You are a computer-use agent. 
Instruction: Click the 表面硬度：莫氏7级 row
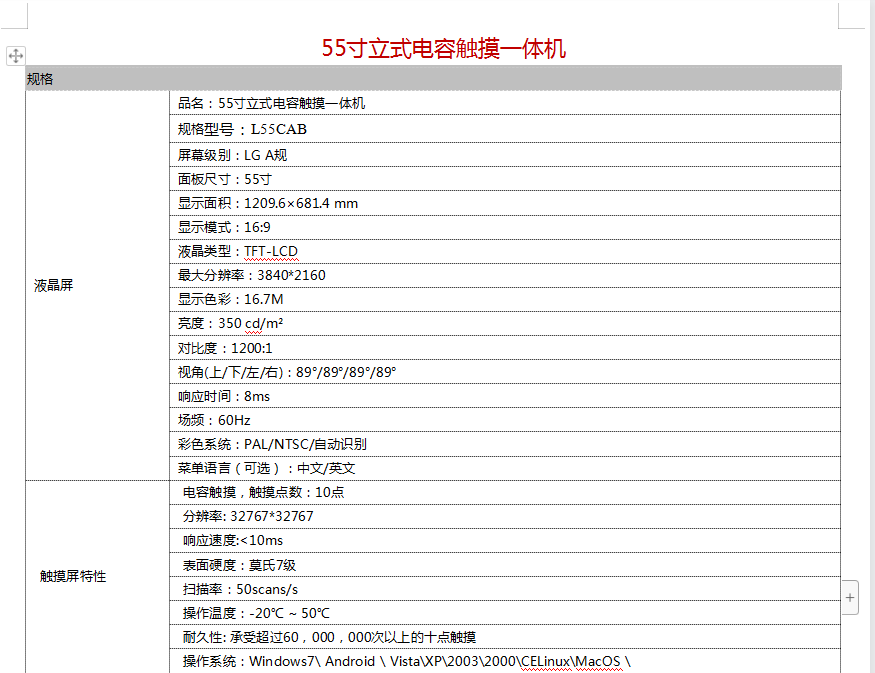pyautogui.click(x=505, y=565)
